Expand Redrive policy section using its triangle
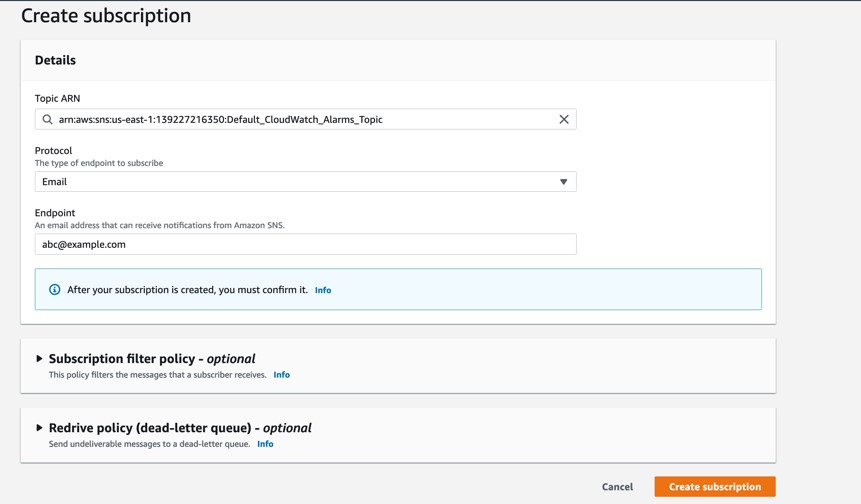The width and height of the screenshot is (861, 504). (39, 428)
